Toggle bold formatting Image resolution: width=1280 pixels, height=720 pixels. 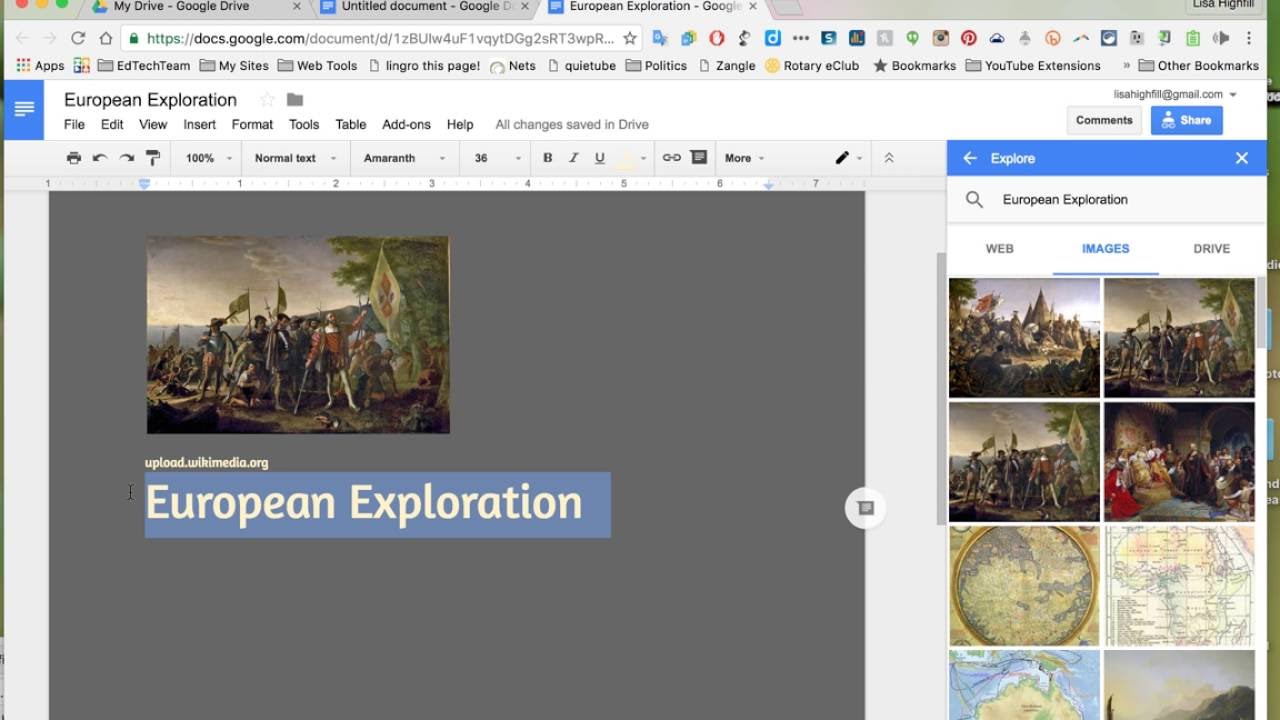547,158
